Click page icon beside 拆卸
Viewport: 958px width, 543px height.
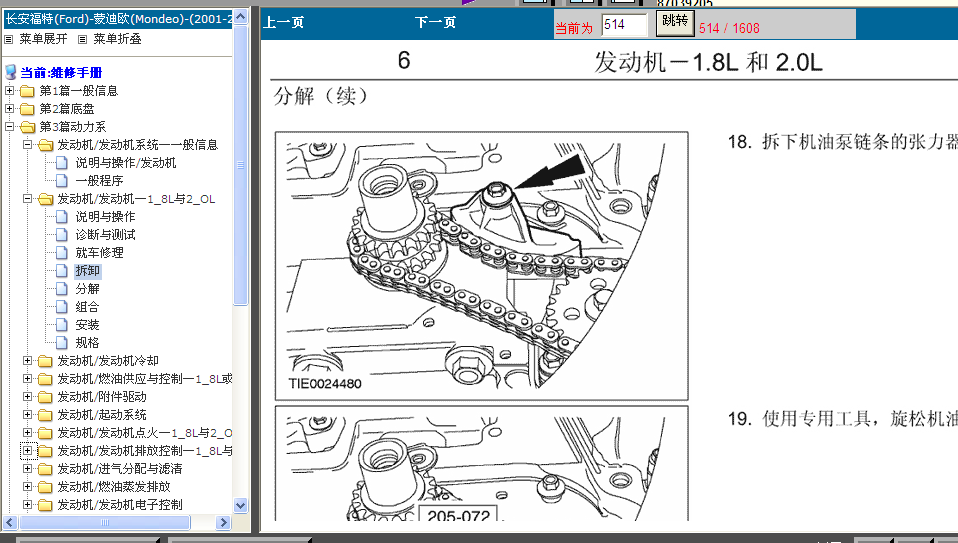pos(62,271)
